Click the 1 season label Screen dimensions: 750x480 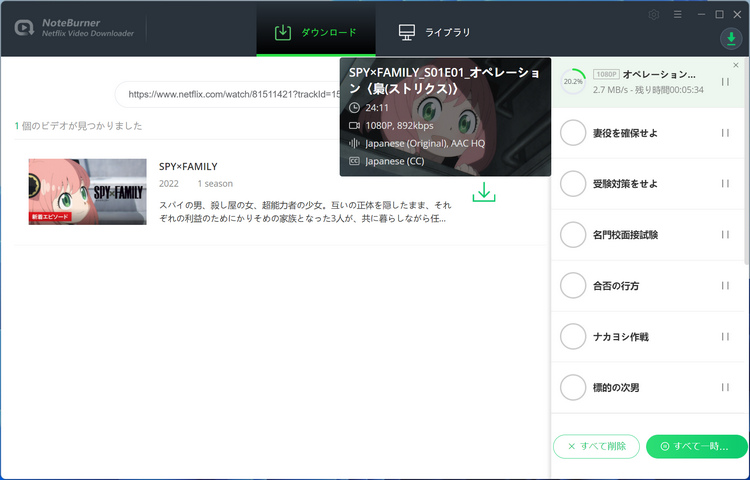[215, 184]
